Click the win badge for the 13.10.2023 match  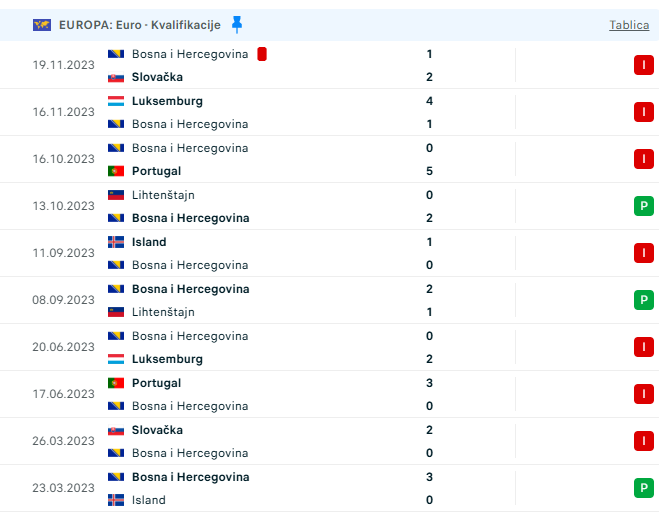click(x=643, y=206)
